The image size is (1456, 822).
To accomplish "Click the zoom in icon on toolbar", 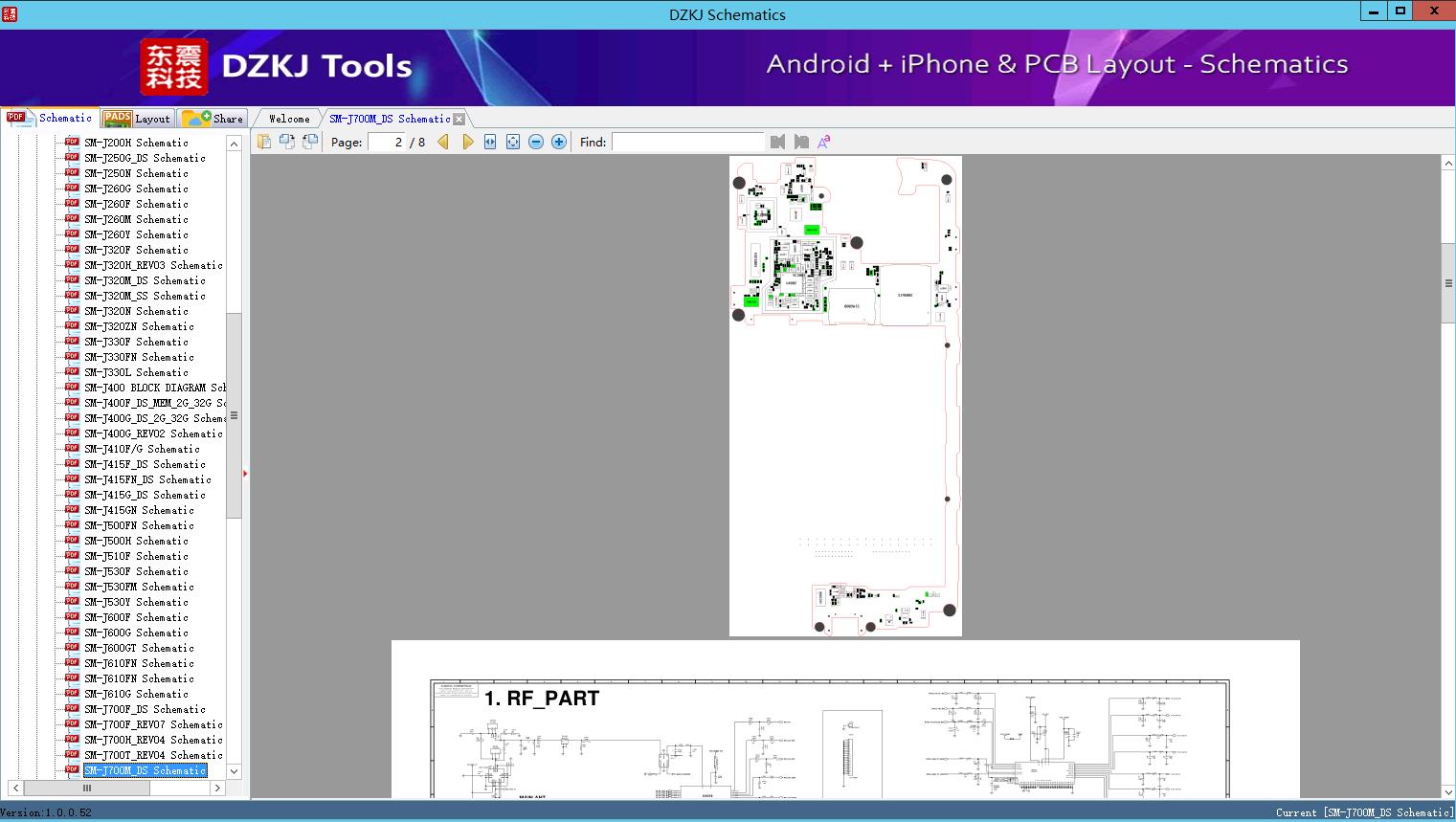I will [x=558, y=141].
